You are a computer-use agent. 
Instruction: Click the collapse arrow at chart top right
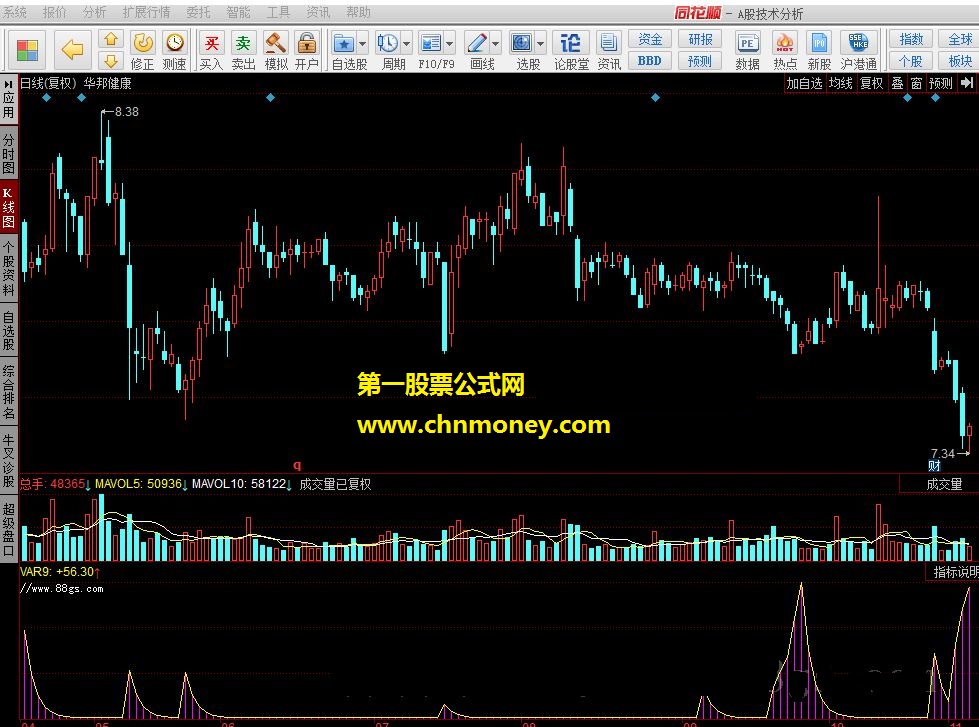coord(967,83)
